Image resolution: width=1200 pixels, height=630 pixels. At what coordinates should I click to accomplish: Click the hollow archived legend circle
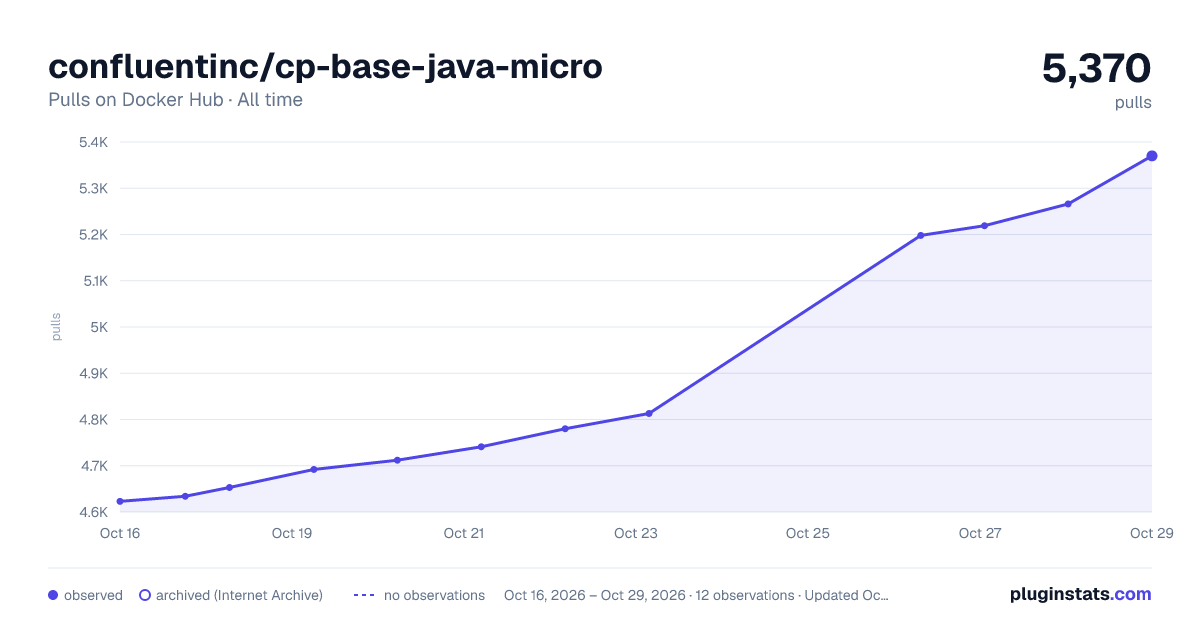144,595
